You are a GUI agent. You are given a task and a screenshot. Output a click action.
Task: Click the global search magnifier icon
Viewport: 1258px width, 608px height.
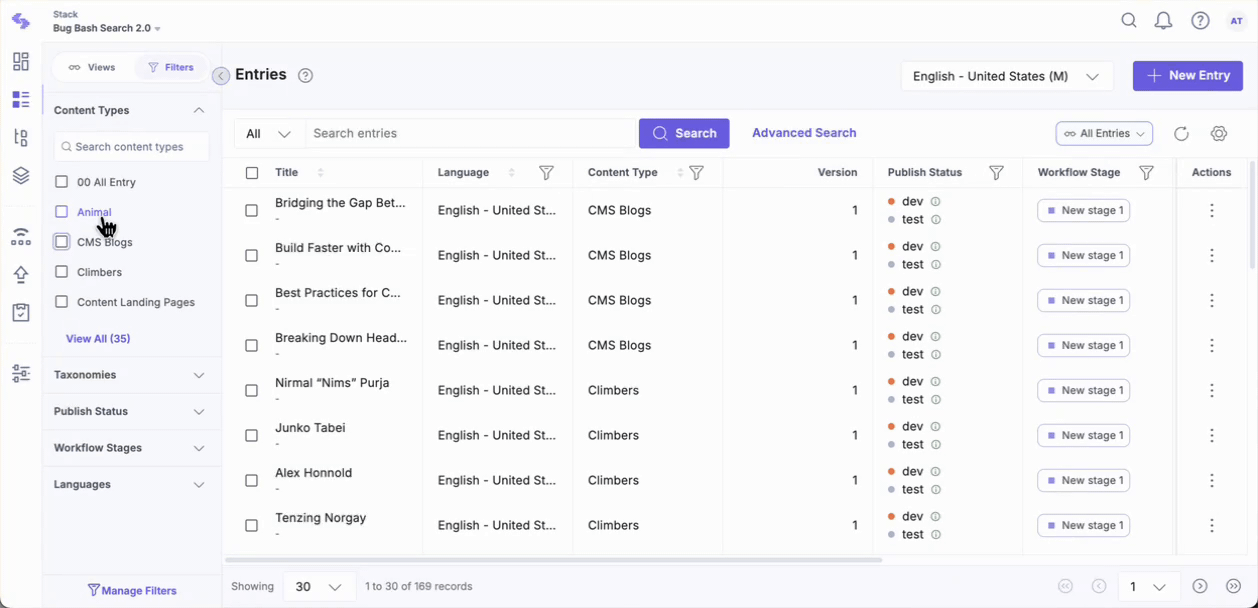click(x=1129, y=21)
